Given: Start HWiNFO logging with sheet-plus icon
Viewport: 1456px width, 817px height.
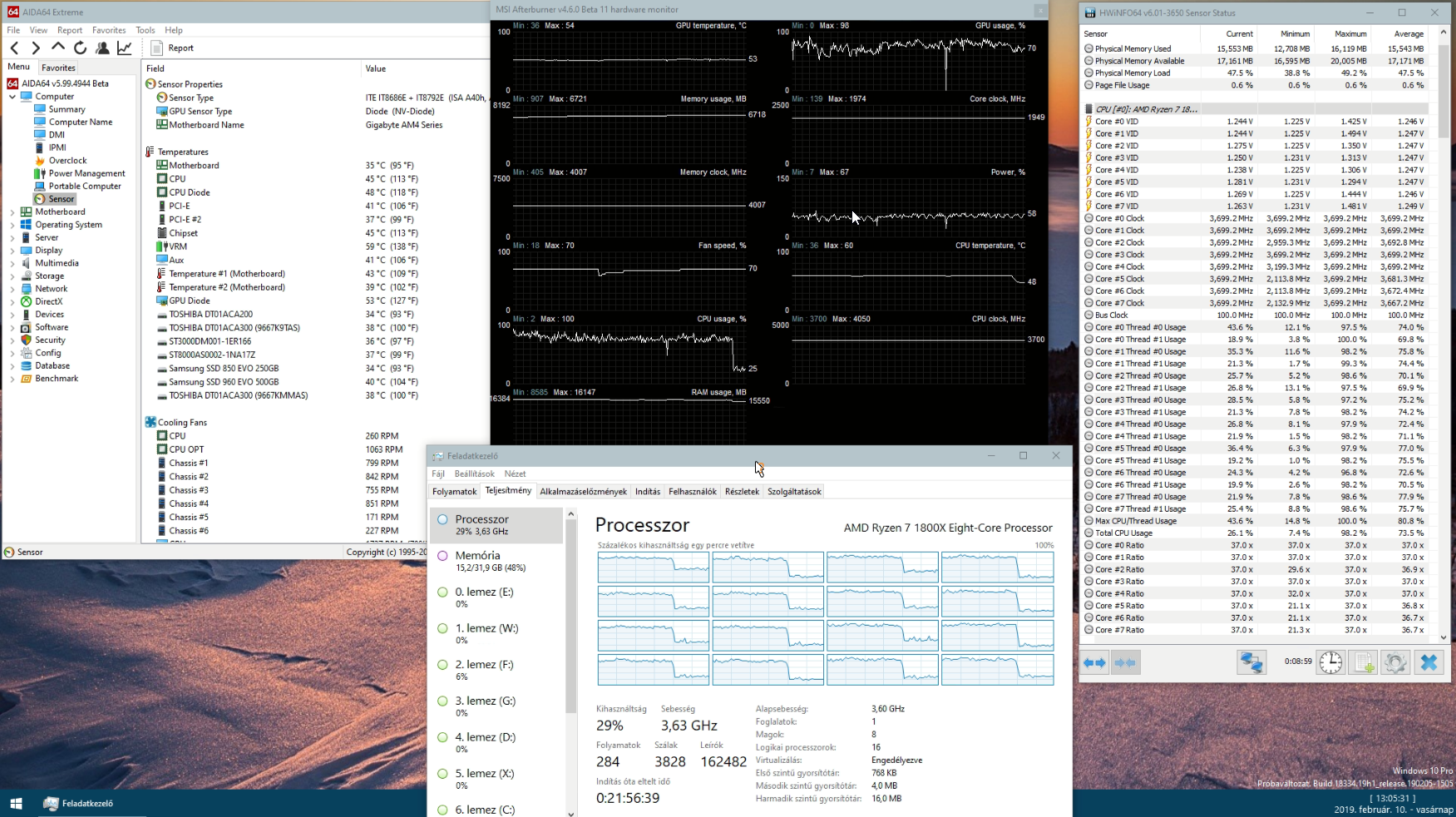Looking at the screenshot, I should coord(1363,662).
